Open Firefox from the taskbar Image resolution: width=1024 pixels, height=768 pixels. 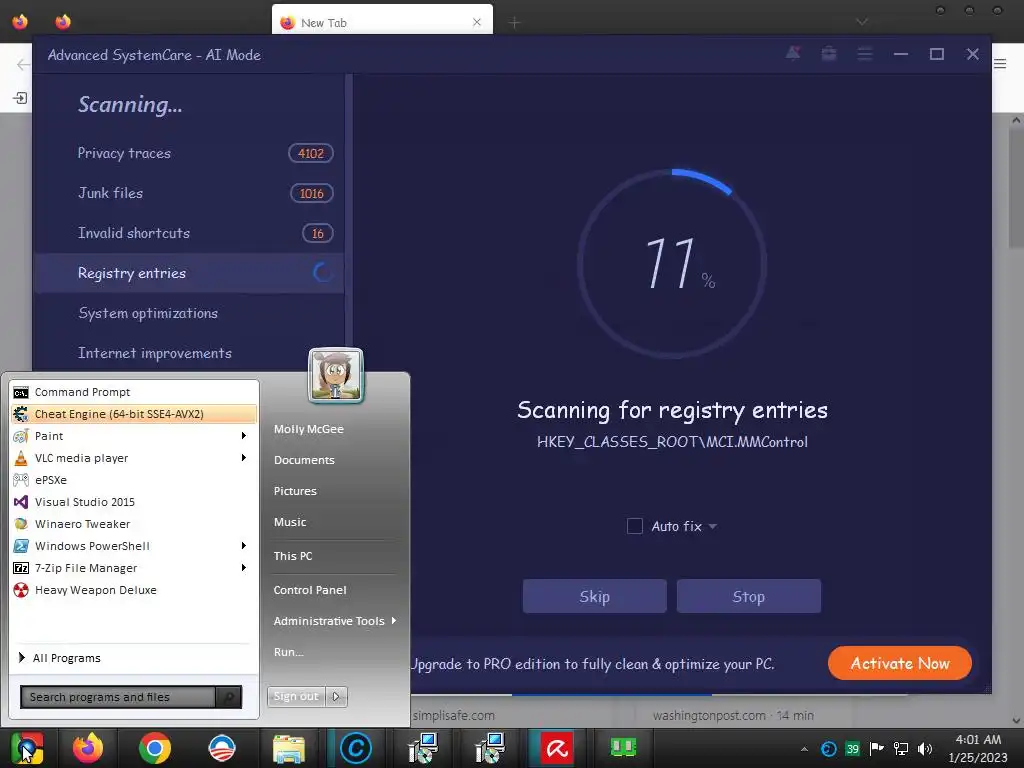pyautogui.click(x=88, y=748)
